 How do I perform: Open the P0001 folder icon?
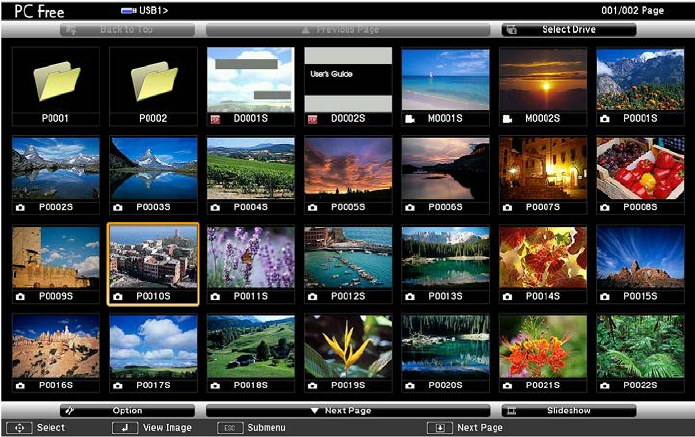pos(56,81)
